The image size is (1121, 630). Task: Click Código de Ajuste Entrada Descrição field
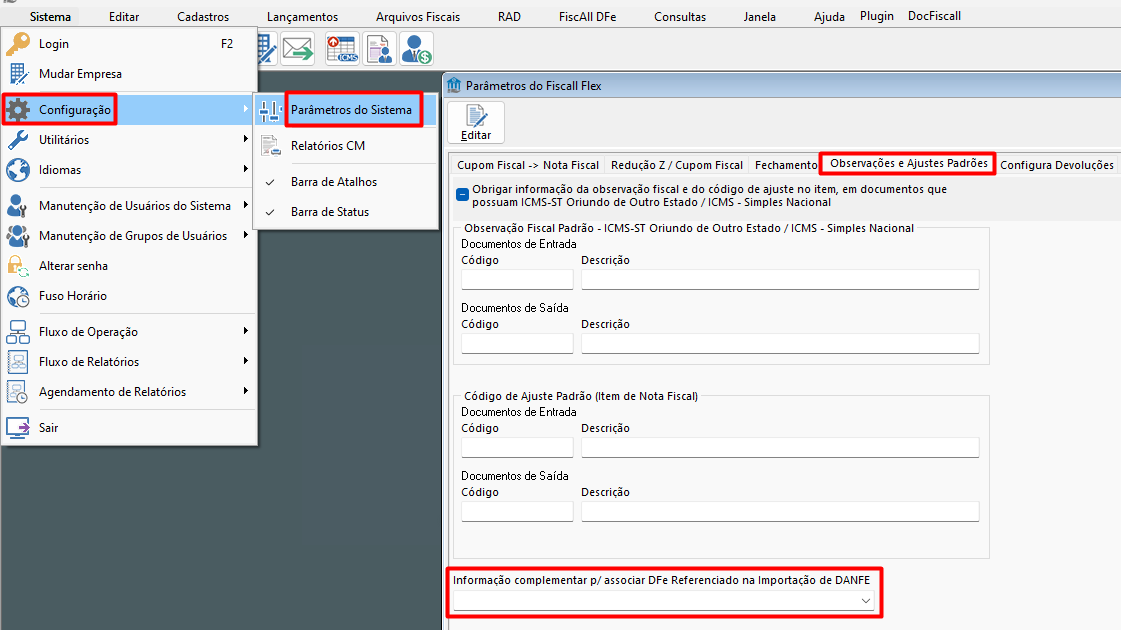click(780, 448)
